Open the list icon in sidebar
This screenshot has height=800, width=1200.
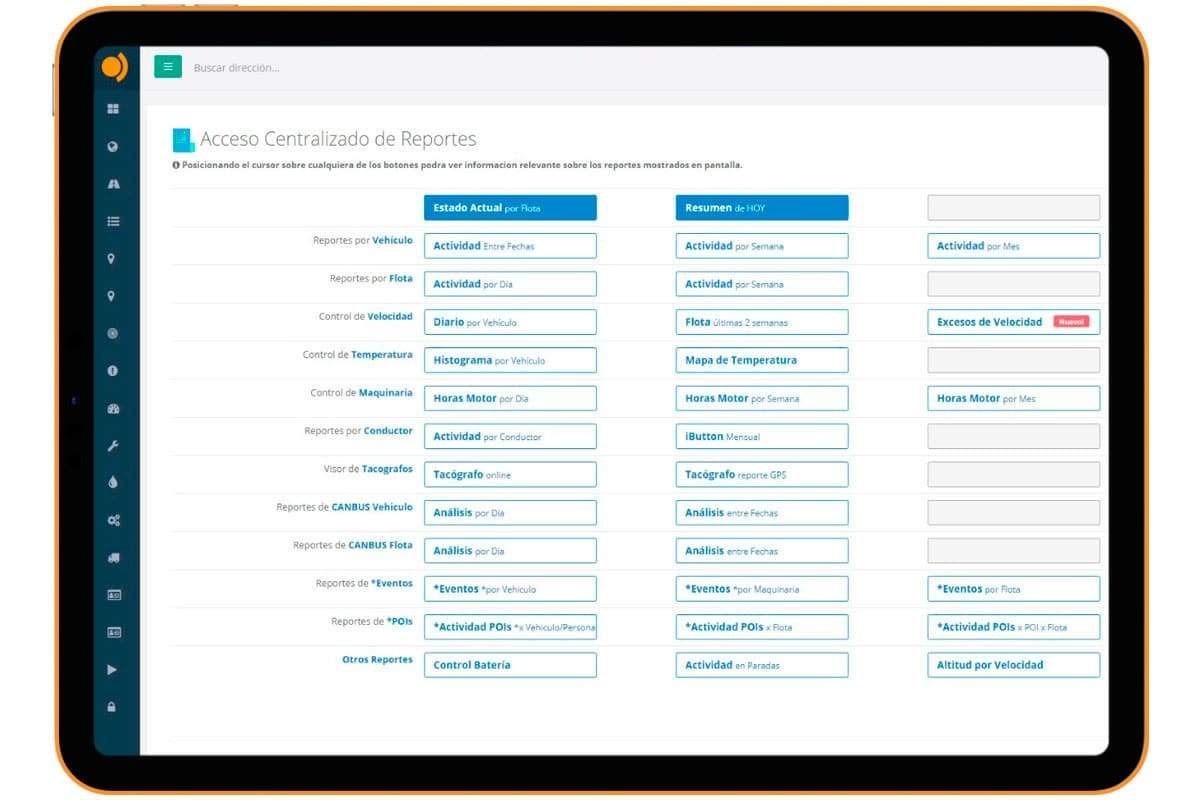112,222
